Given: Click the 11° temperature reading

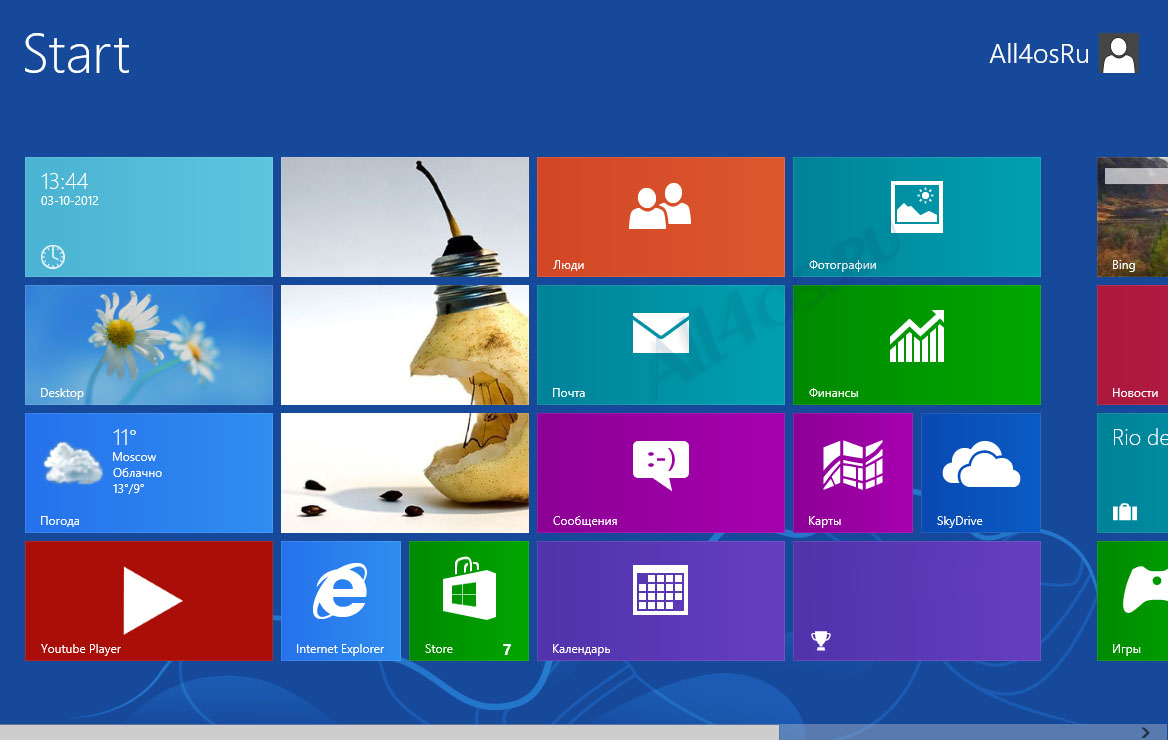Looking at the screenshot, I should [x=124, y=437].
